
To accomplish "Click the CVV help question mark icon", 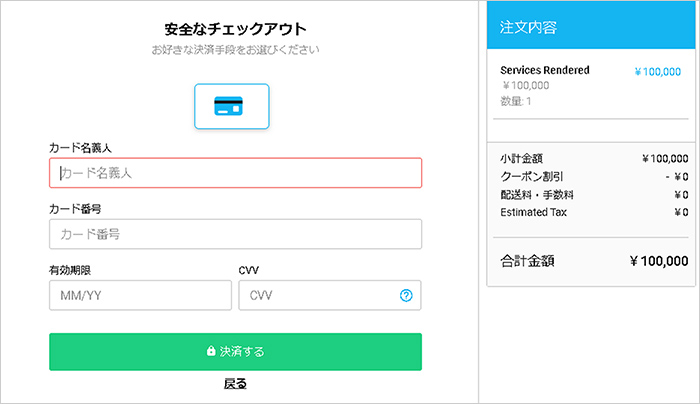I will (x=406, y=295).
